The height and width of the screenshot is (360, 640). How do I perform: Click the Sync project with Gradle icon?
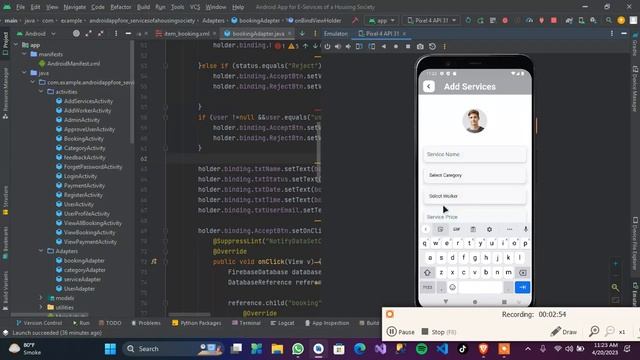(569, 20)
